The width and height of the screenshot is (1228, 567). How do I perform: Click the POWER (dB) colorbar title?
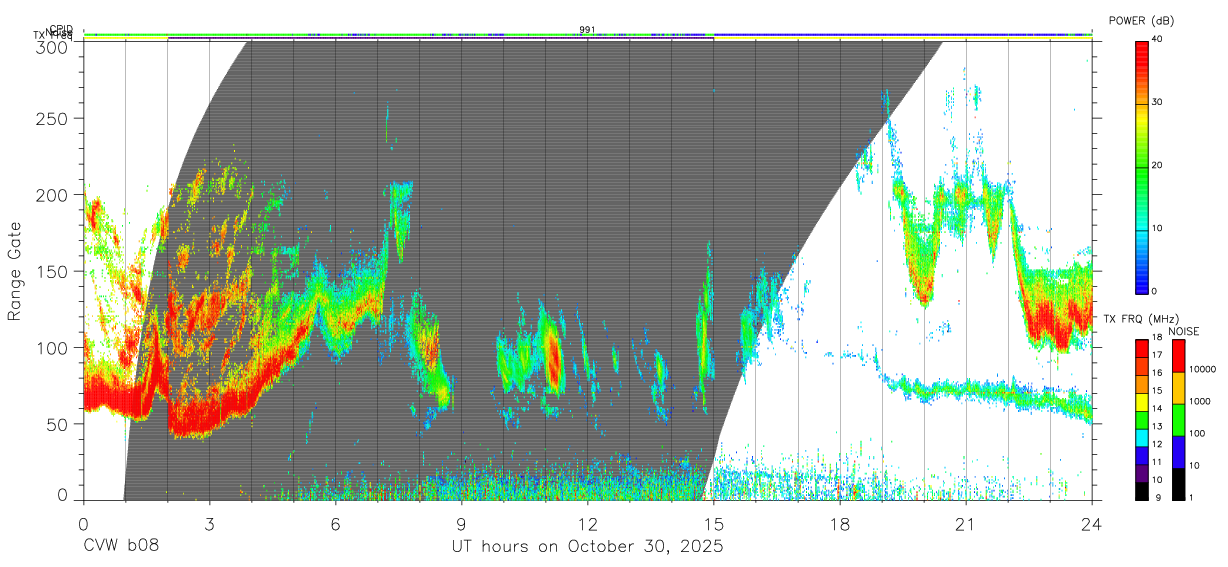pyautogui.click(x=1142, y=20)
